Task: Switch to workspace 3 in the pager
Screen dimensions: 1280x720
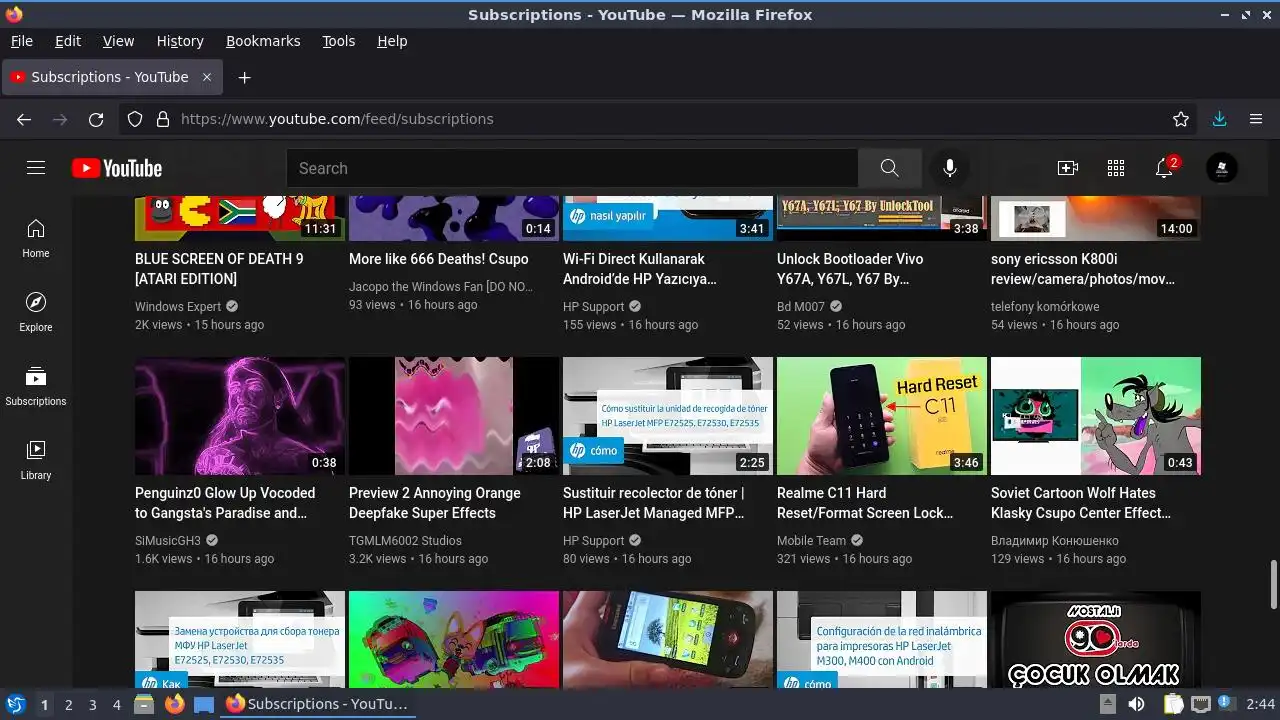Action: [92, 705]
